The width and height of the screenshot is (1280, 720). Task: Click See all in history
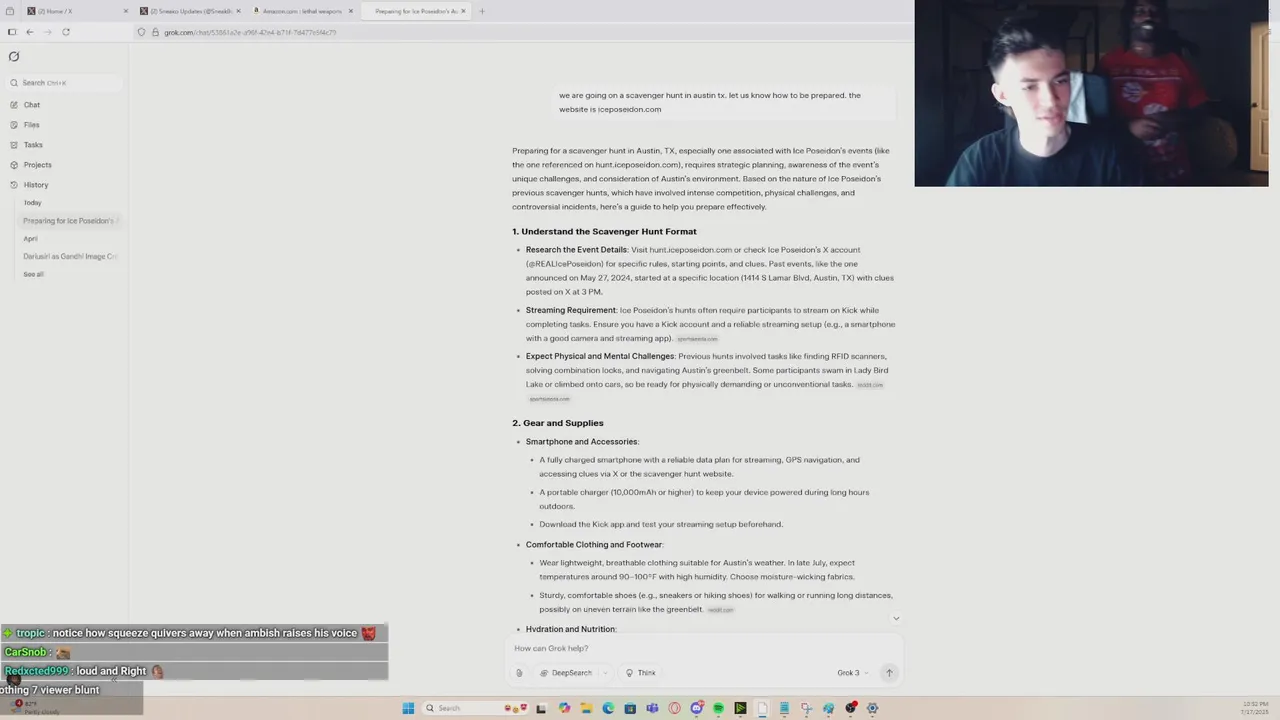tap(33, 274)
